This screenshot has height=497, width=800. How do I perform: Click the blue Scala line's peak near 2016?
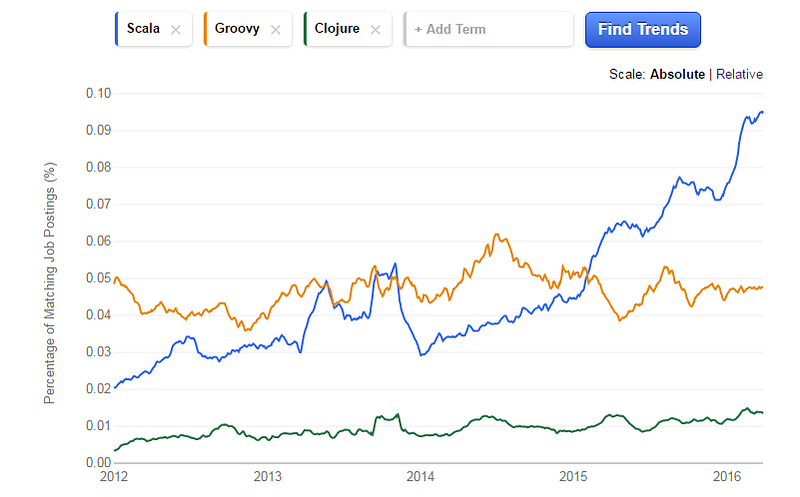[760, 112]
